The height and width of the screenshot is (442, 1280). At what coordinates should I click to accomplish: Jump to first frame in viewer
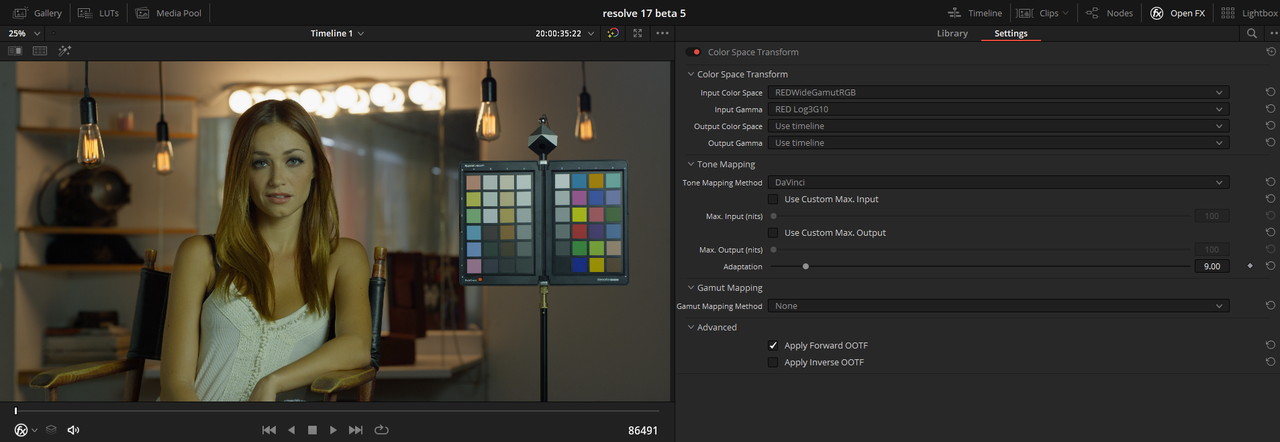click(x=269, y=430)
